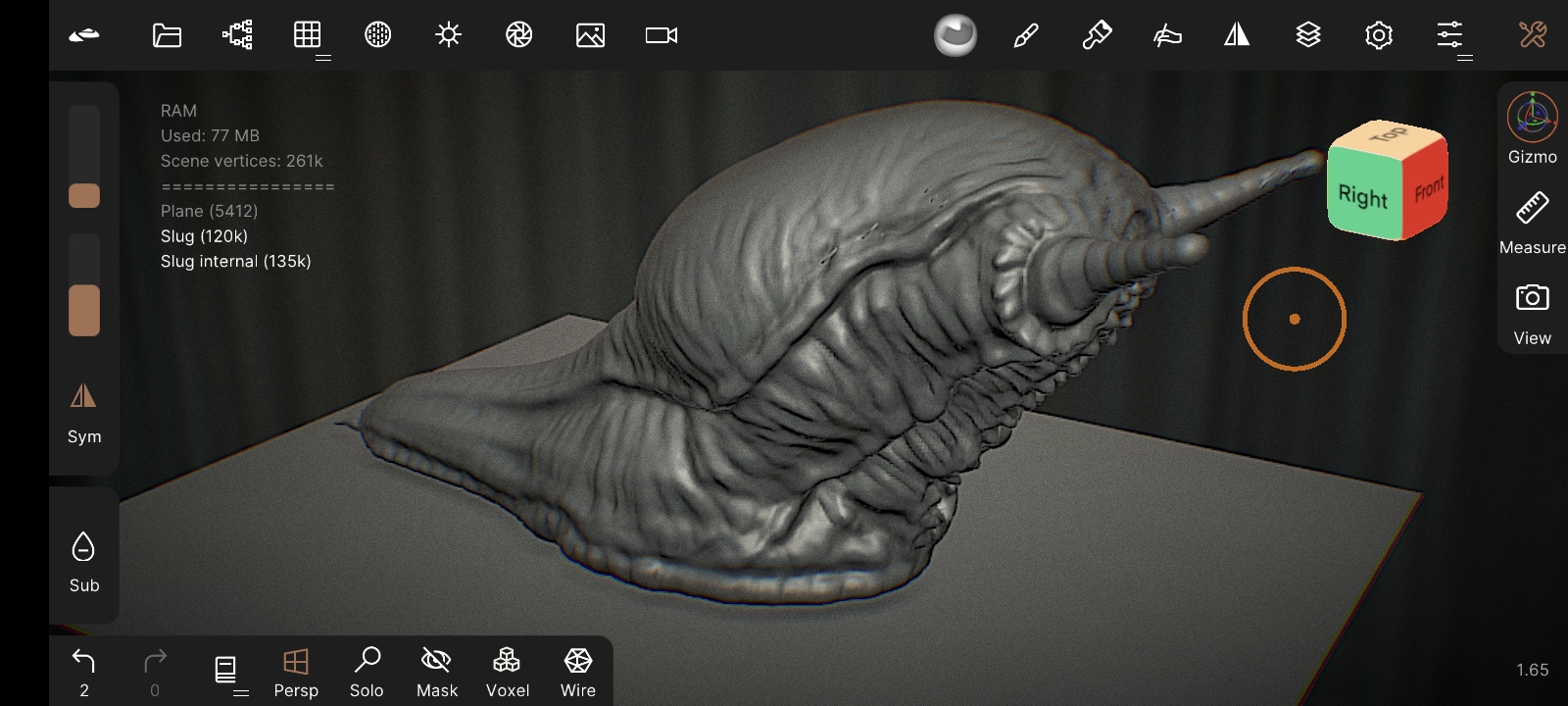Select the Plane (5412) entry
Image resolution: width=1568 pixels, height=706 pixels.
[x=210, y=211]
